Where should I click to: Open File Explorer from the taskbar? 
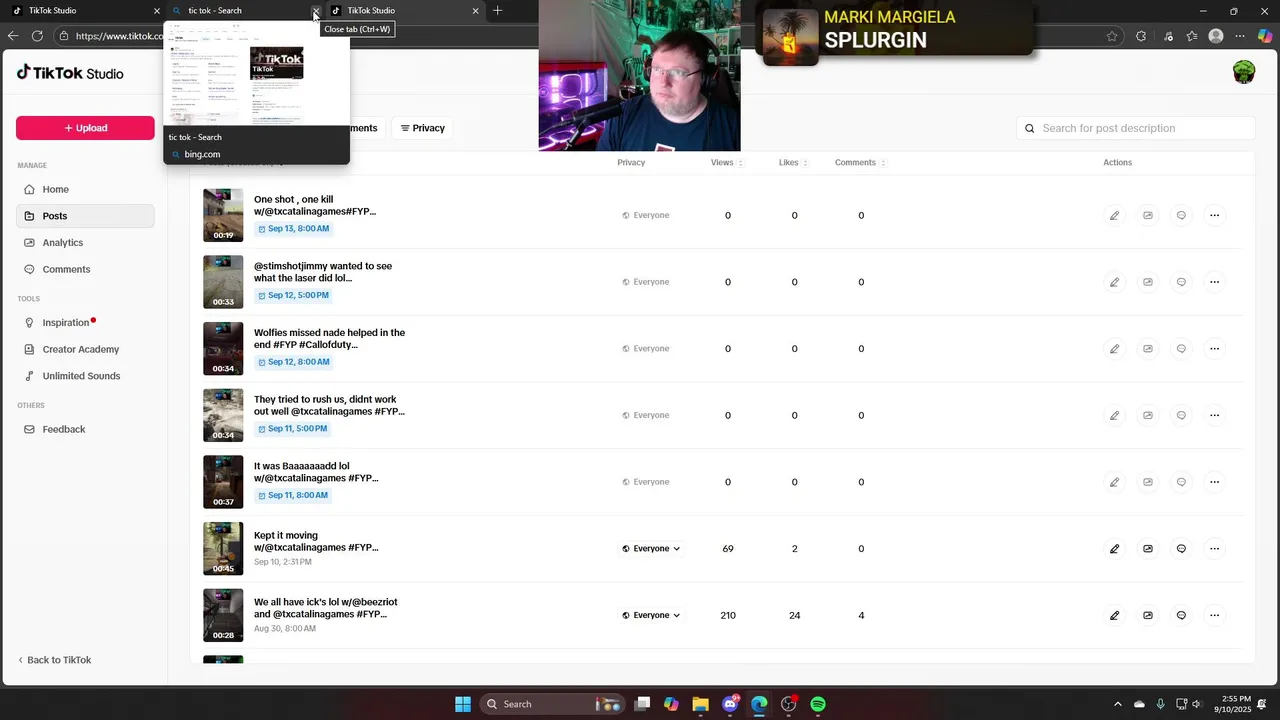coord(700,704)
